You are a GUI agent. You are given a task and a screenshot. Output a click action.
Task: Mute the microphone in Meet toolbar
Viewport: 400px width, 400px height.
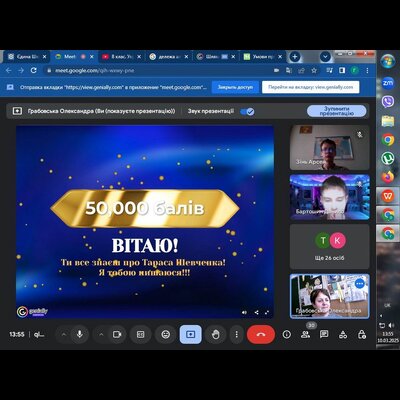click(x=79, y=334)
